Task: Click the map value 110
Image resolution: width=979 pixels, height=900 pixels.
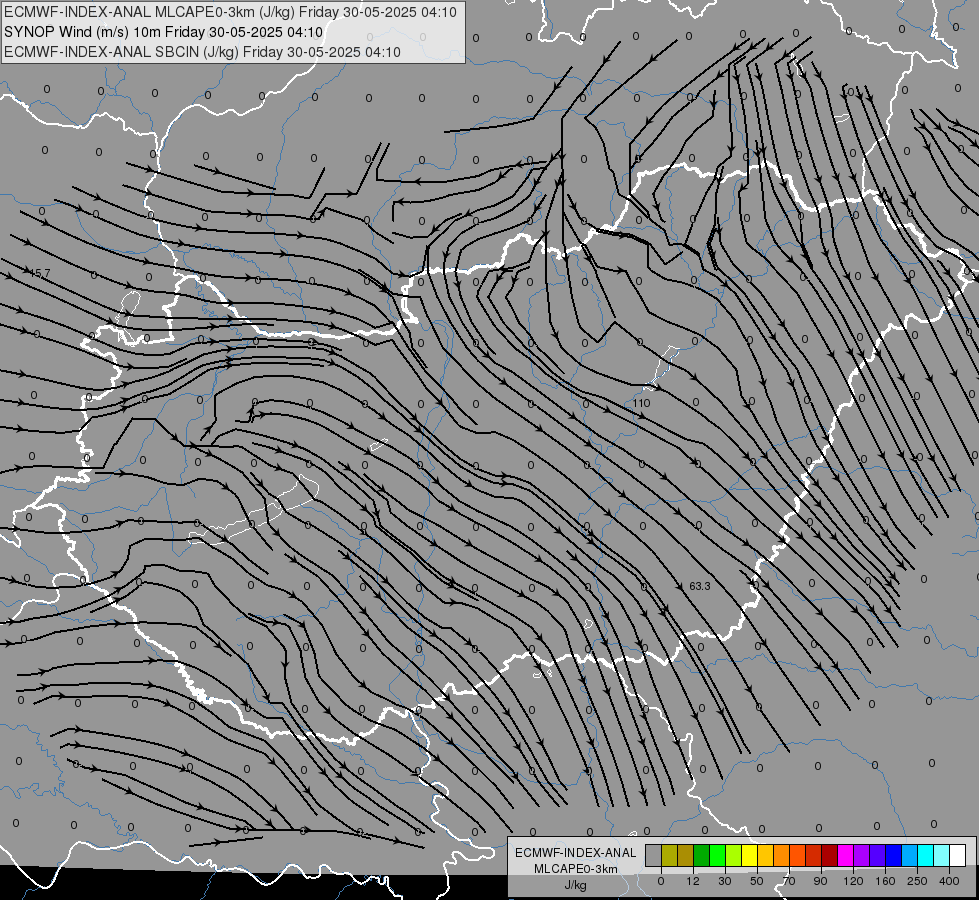Action: click(x=641, y=403)
